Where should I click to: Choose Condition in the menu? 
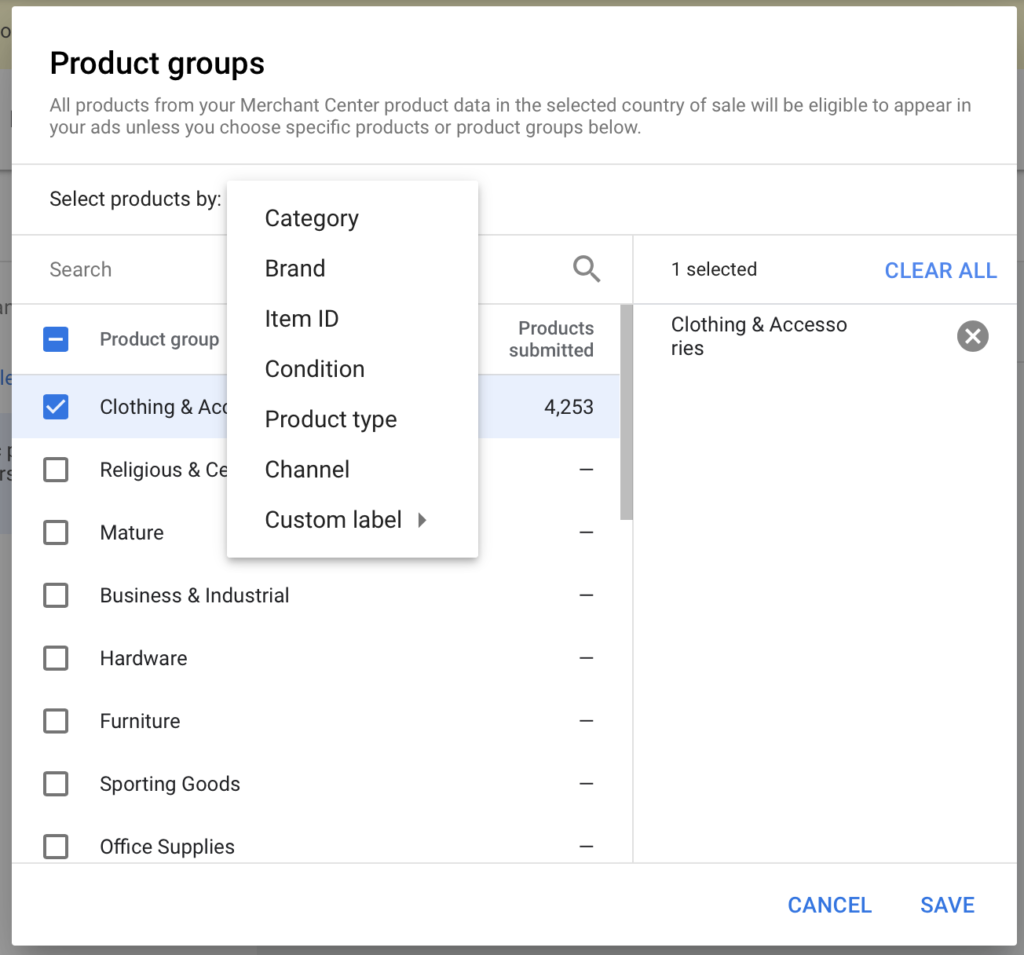tap(353, 369)
